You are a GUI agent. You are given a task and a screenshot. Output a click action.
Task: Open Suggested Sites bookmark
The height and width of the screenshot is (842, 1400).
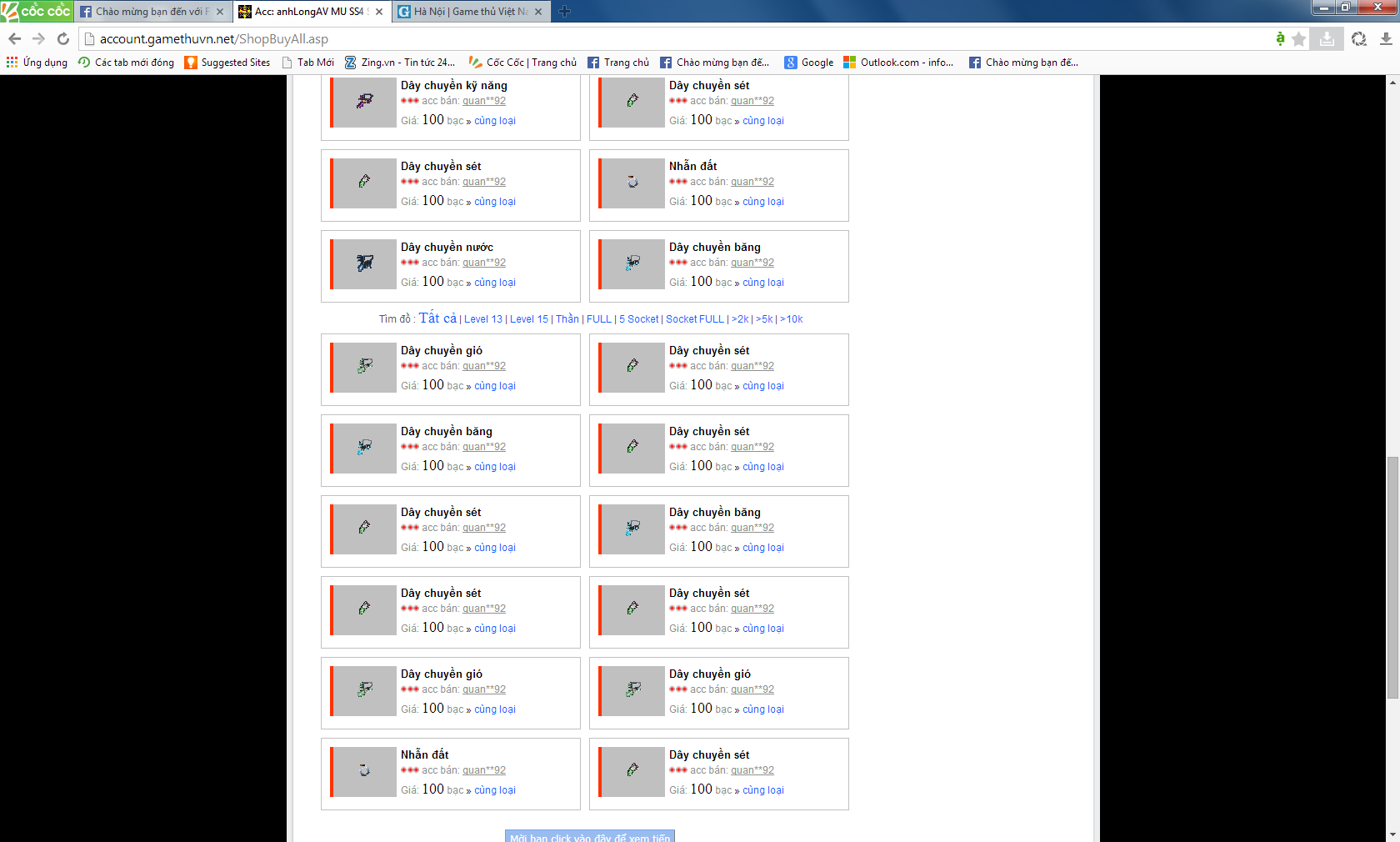(227, 63)
